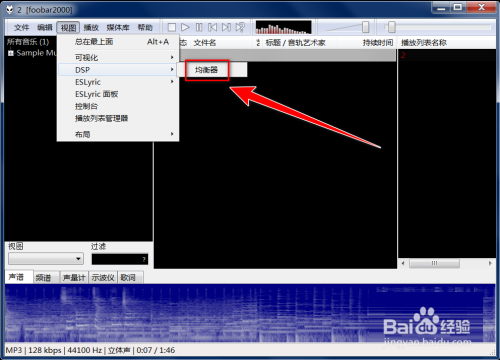Close the 视图 menu

coord(68,27)
